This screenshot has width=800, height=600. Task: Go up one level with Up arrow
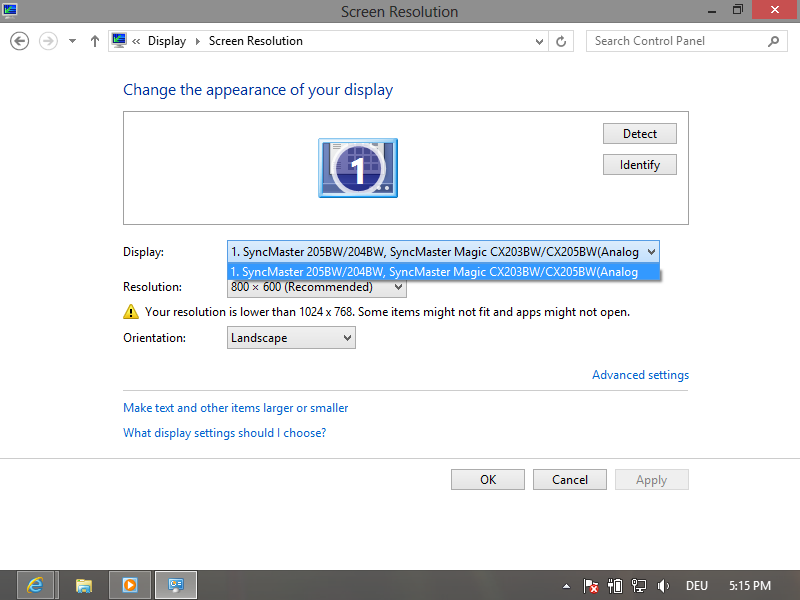click(x=94, y=41)
